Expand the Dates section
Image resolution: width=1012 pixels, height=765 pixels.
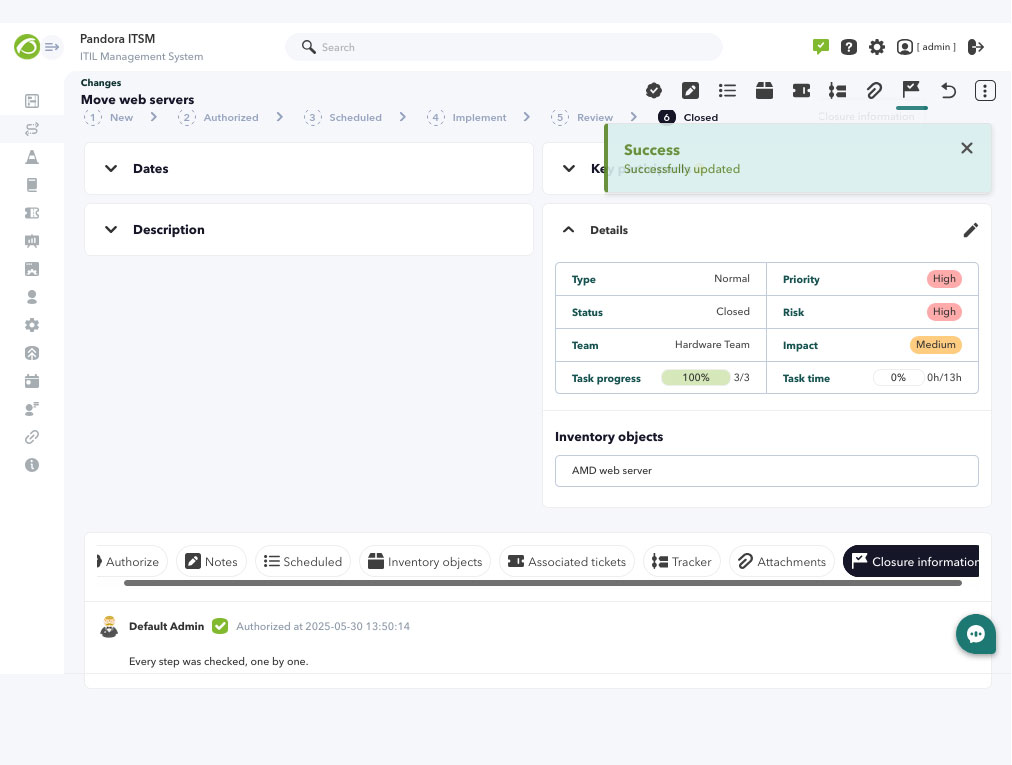pyautogui.click(x=111, y=168)
